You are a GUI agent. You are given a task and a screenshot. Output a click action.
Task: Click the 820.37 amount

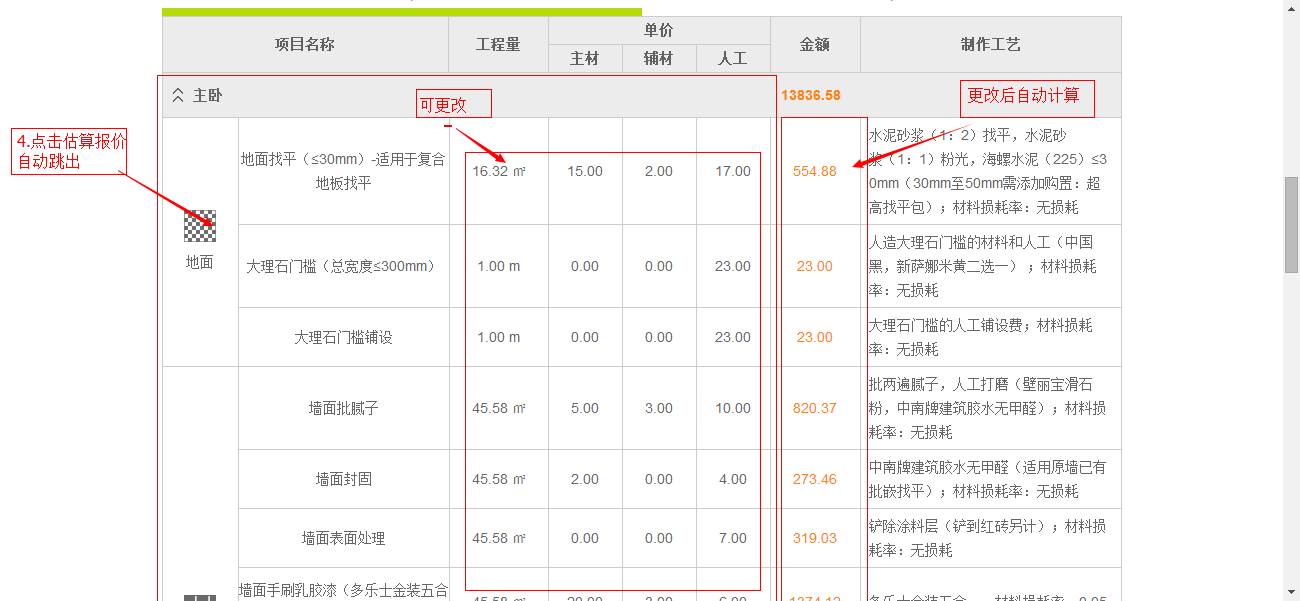pyautogui.click(x=815, y=408)
